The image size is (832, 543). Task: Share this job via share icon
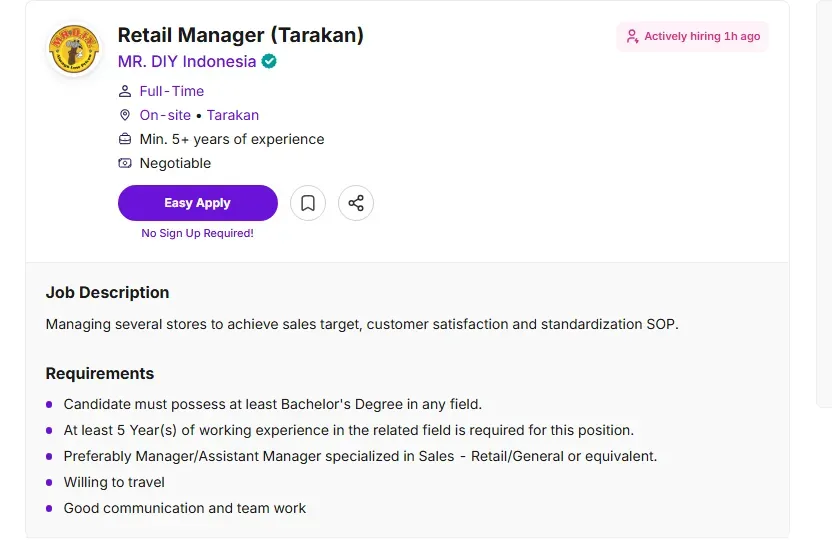(x=356, y=203)
